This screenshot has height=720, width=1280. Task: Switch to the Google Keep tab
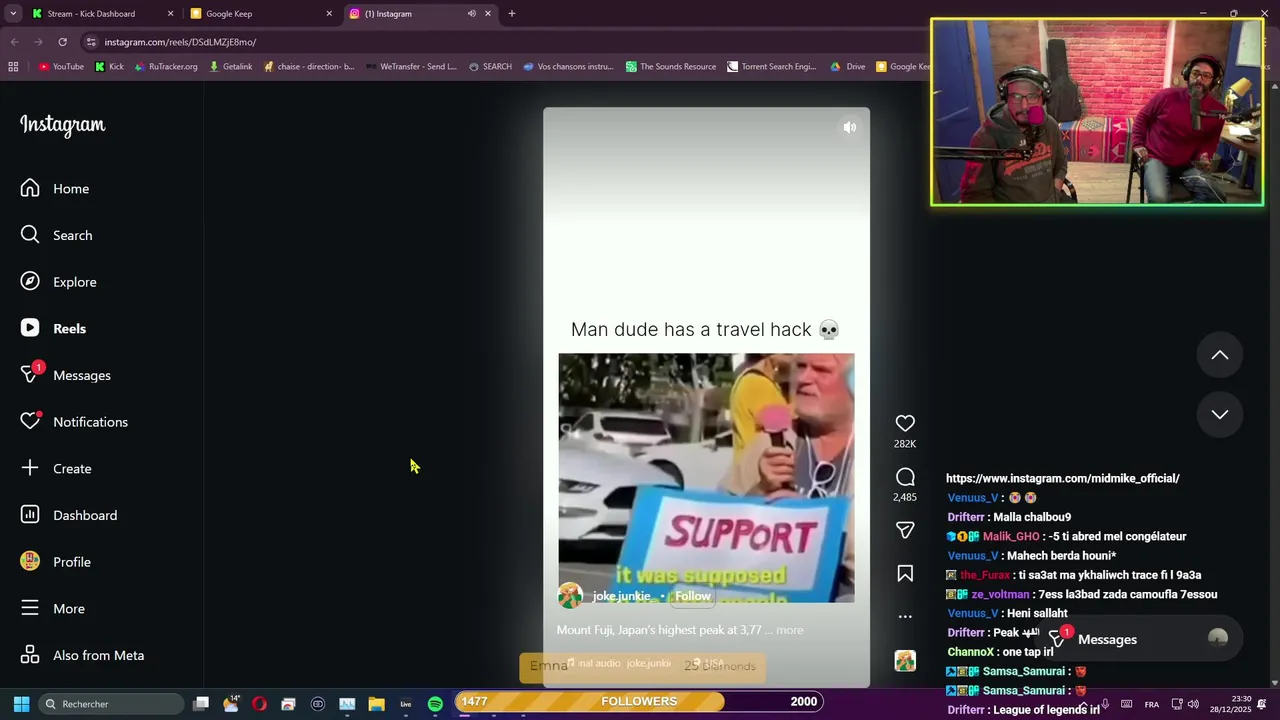tap(262, 13)
